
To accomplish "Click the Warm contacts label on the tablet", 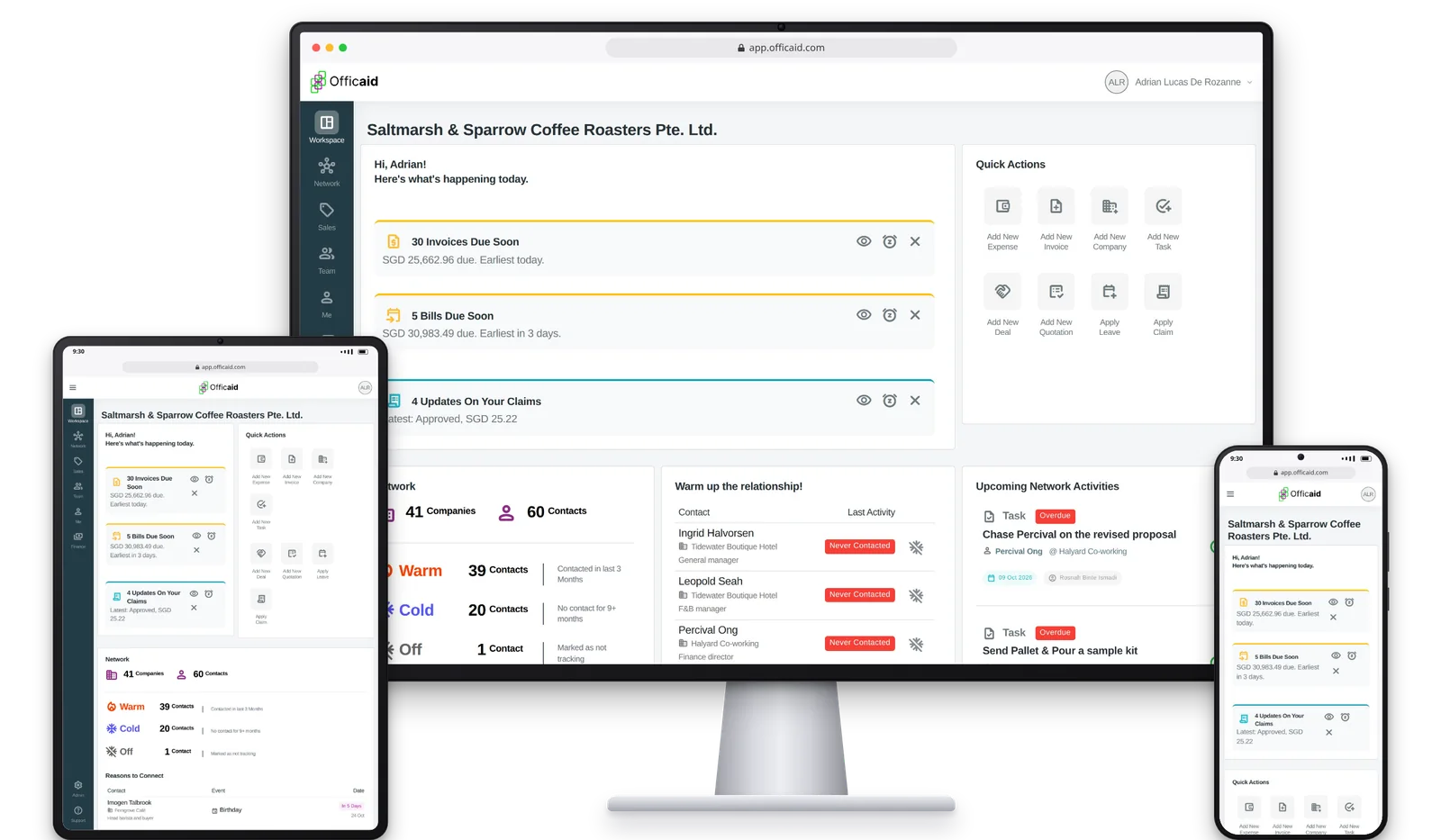I will [125, 707].
